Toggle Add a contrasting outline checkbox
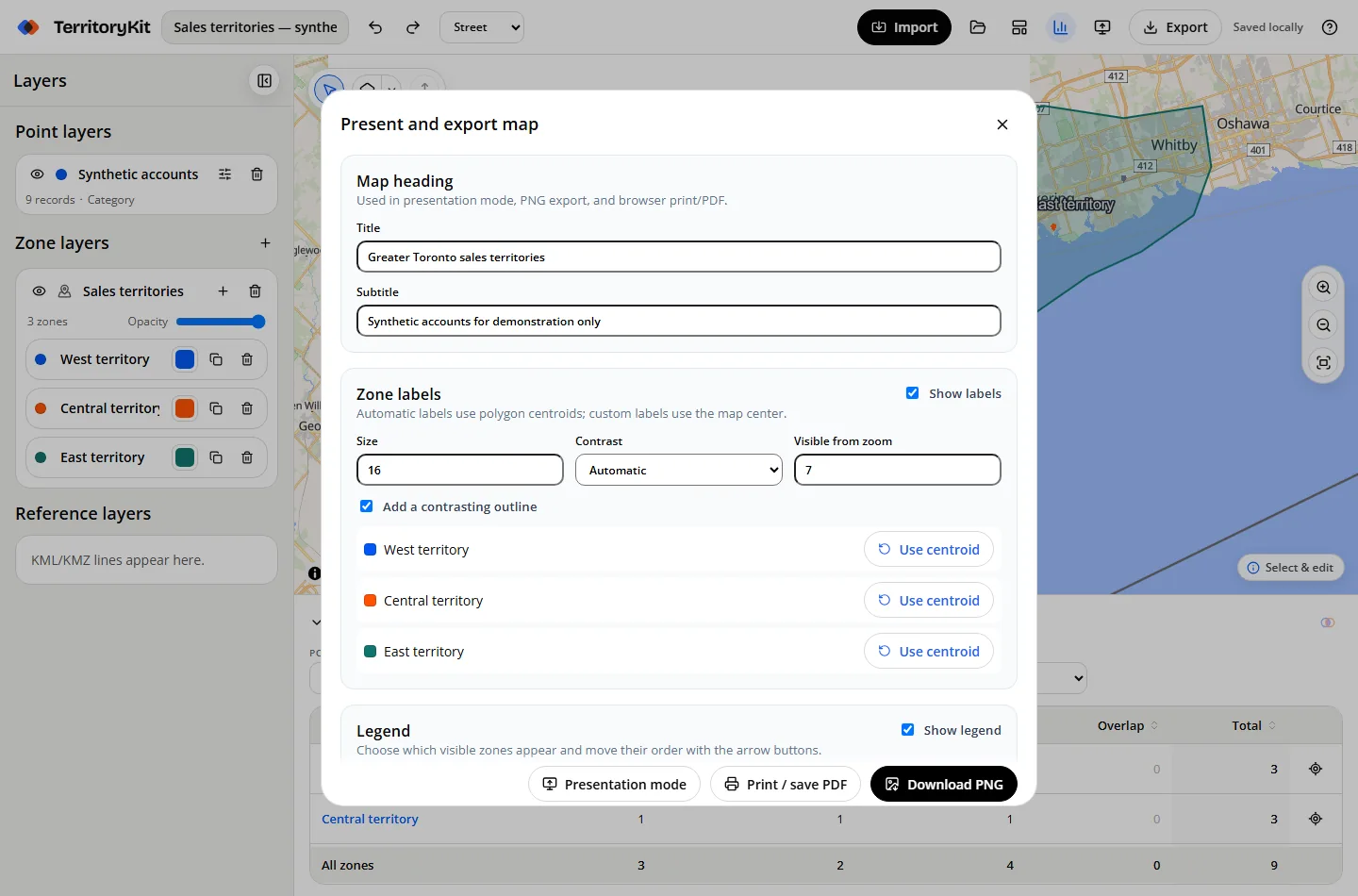 pyautogui.click(x=367, y=506)
